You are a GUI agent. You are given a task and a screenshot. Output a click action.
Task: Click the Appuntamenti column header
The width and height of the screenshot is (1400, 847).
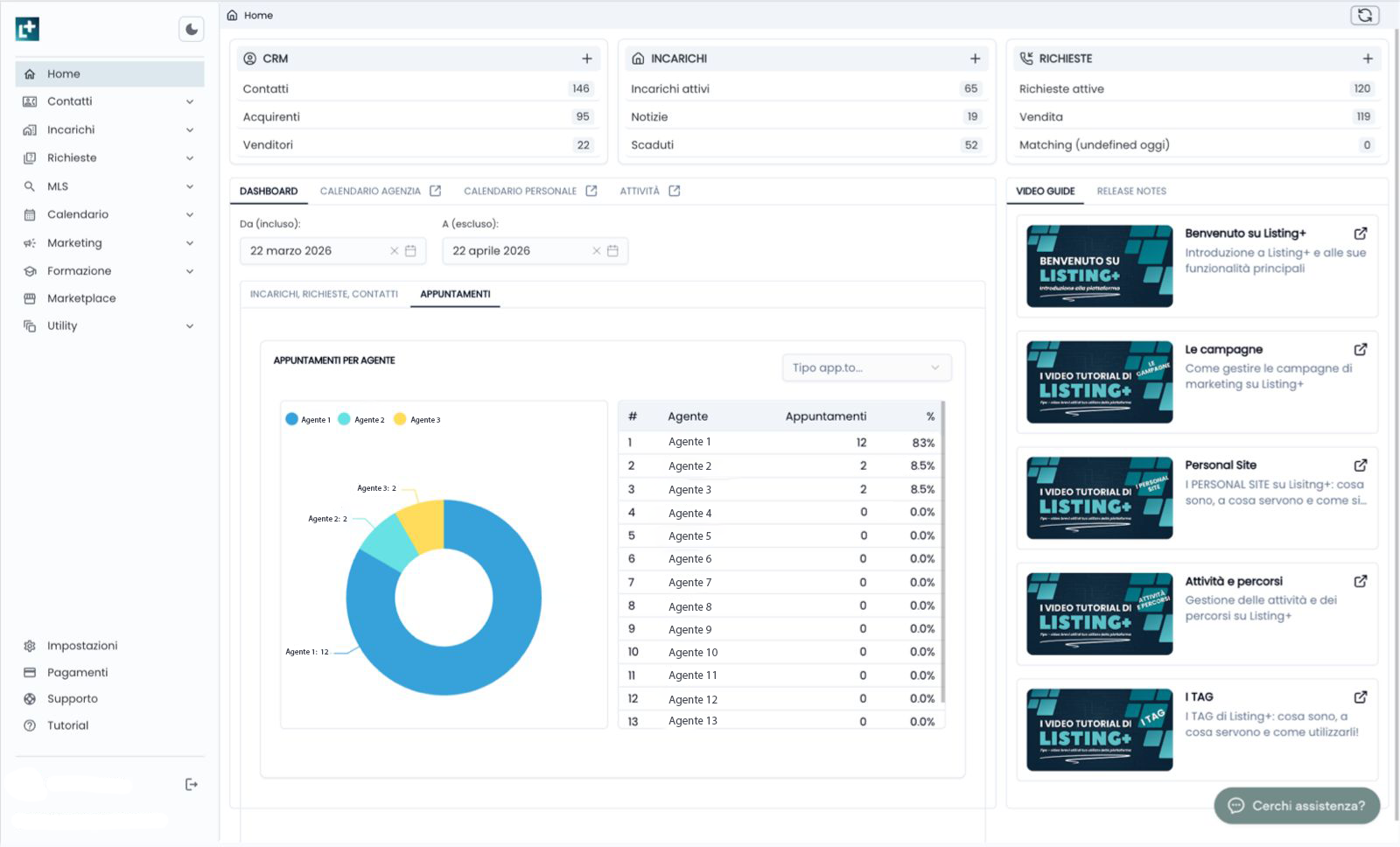click(826, 416)
